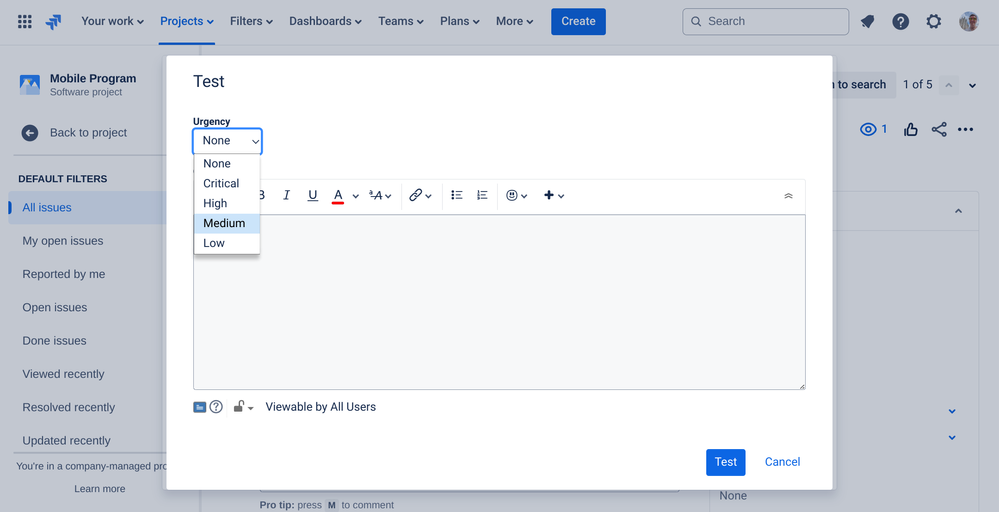Click the Back to project arrow icon

point(29,132)
